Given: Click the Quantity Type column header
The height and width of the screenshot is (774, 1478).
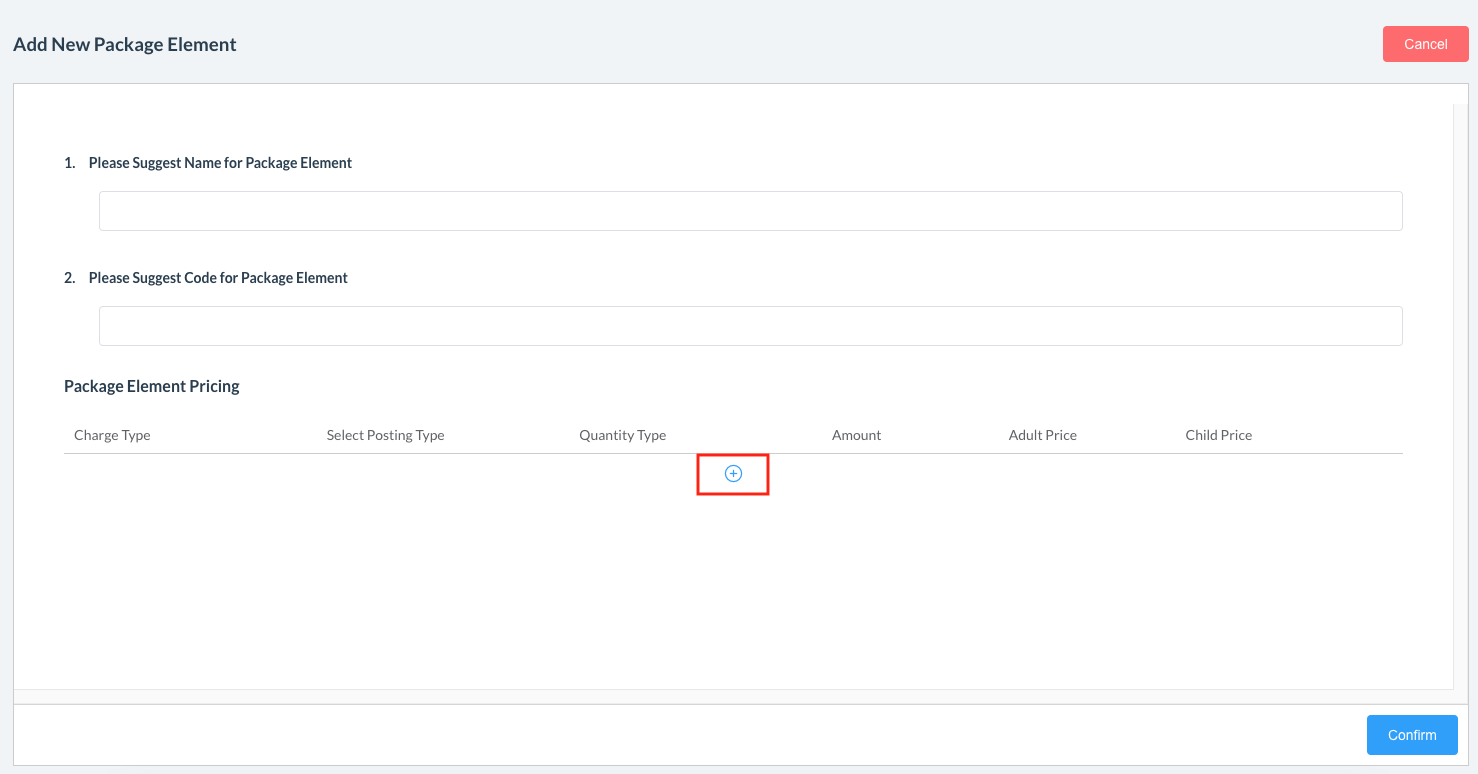Looking at the screenshot, I should click(622, 435).
